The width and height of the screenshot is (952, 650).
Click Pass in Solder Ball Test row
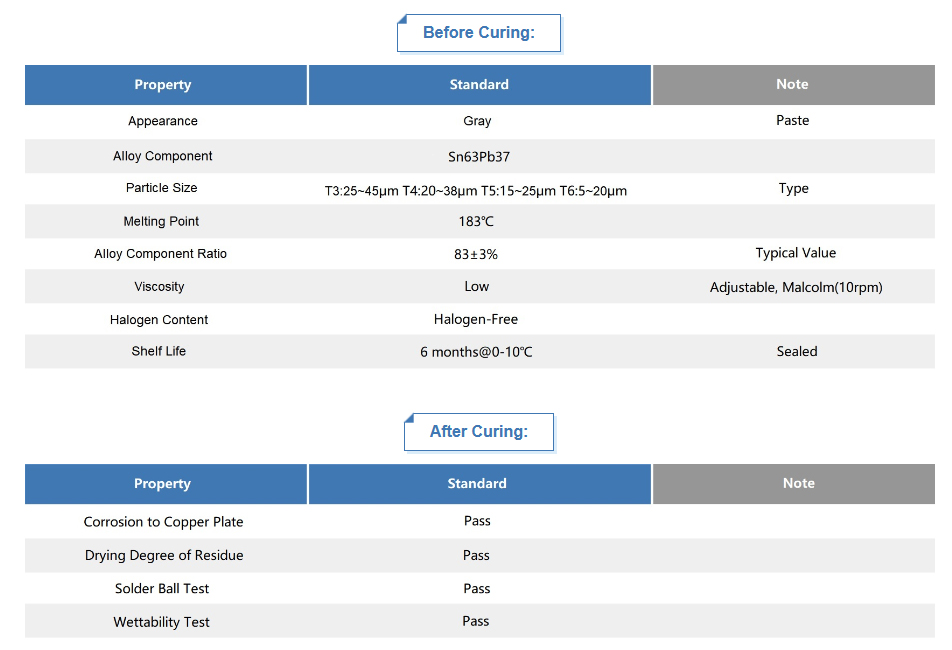coord(477,589)
